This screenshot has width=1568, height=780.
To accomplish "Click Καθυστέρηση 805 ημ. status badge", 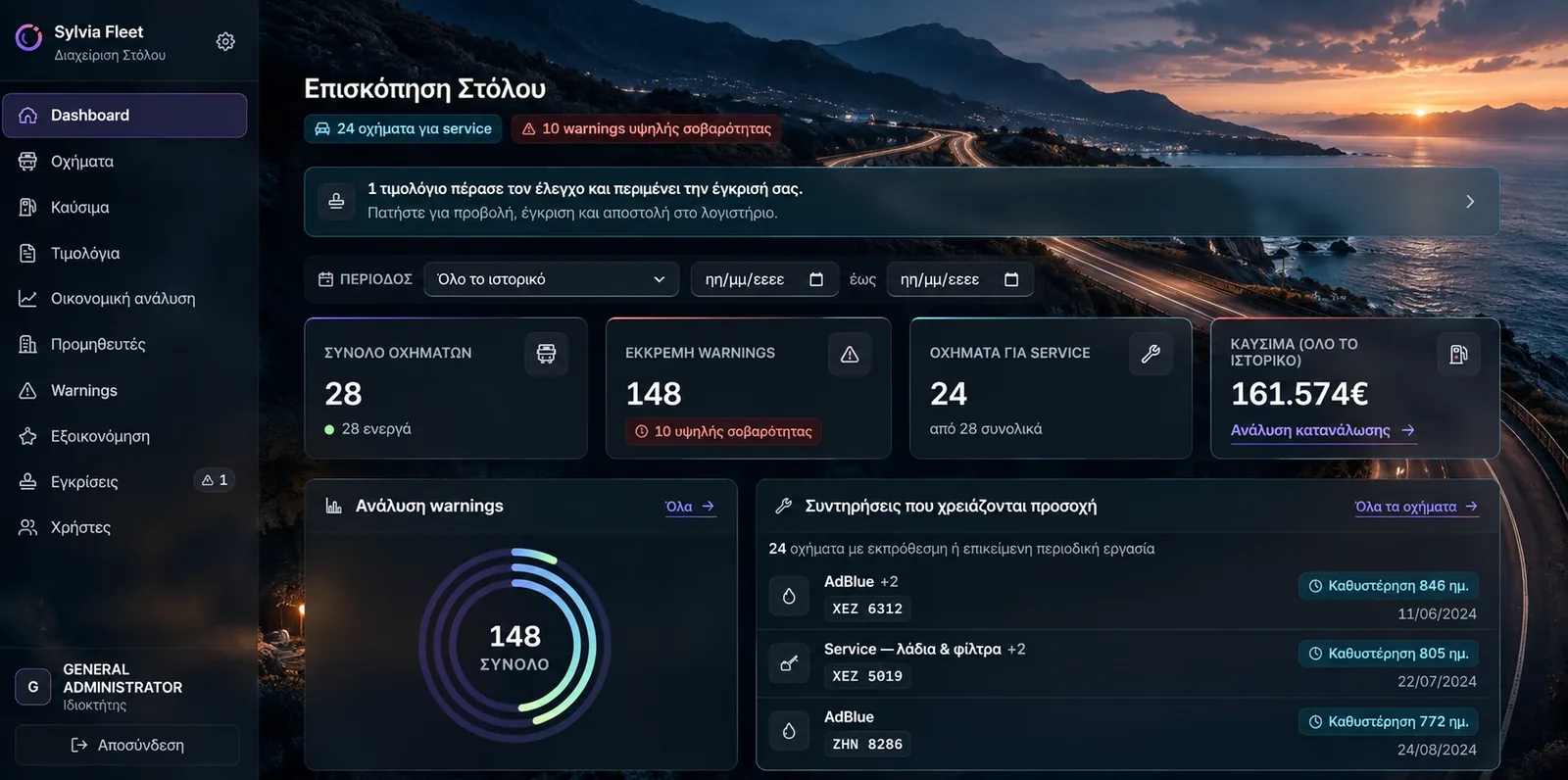I will tap(1389, 654).
